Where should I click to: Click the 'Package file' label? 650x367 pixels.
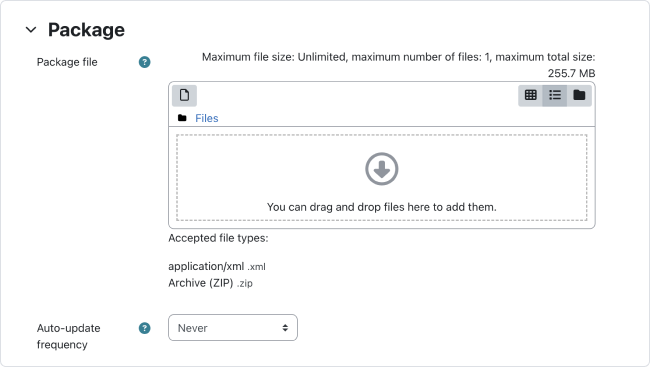pyautogui.click(x=67, y=62)
